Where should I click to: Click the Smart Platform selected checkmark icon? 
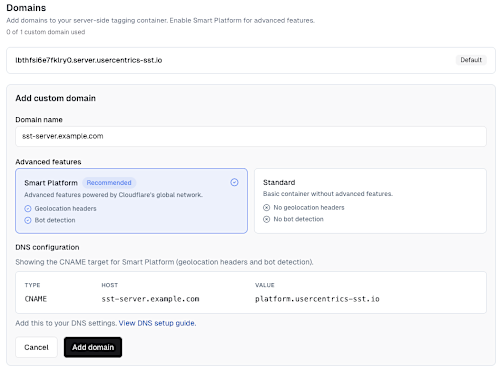point(234,182)
